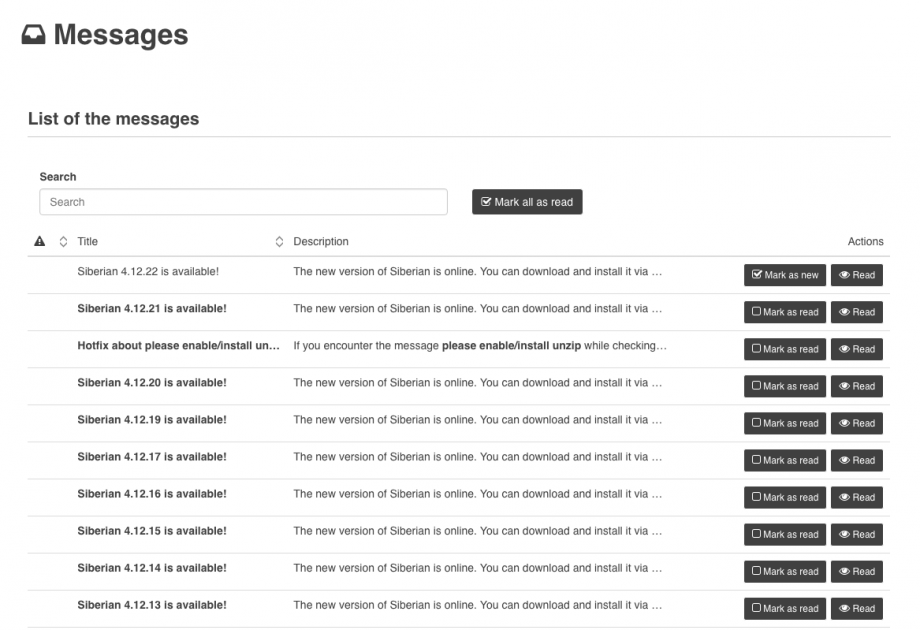The width and height of the screenshot is (920, 630).
Task: Read the Siberian 4.12.13 message
Action: tap(857, 608)
